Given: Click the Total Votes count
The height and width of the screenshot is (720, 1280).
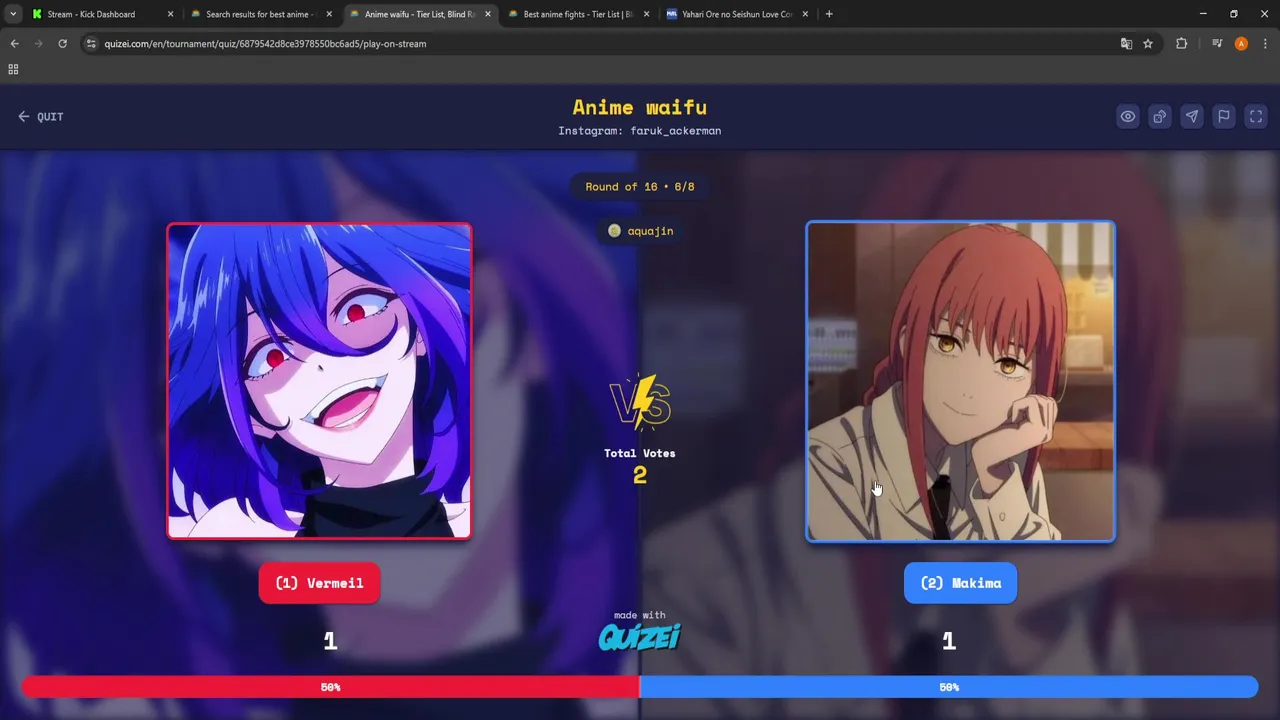Looking at the screenshot, I should (x=640, y=476).
